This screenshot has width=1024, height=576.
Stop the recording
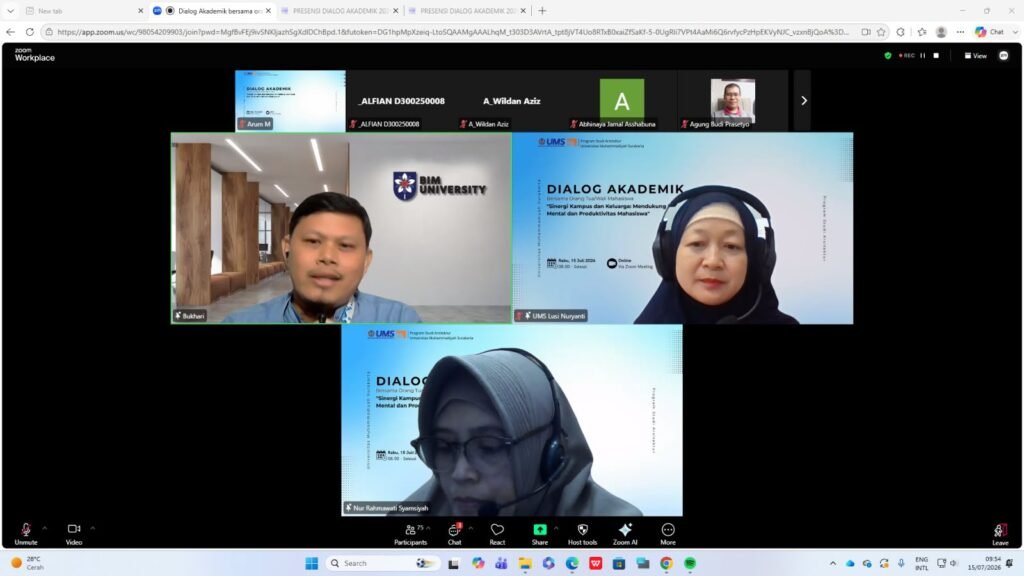click(x=936, y=56)
